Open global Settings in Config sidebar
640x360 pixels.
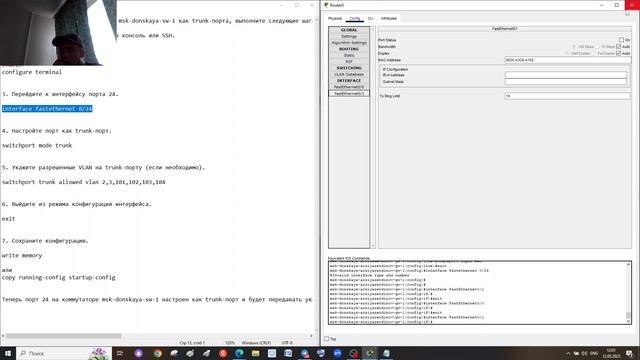coord(349,36)
